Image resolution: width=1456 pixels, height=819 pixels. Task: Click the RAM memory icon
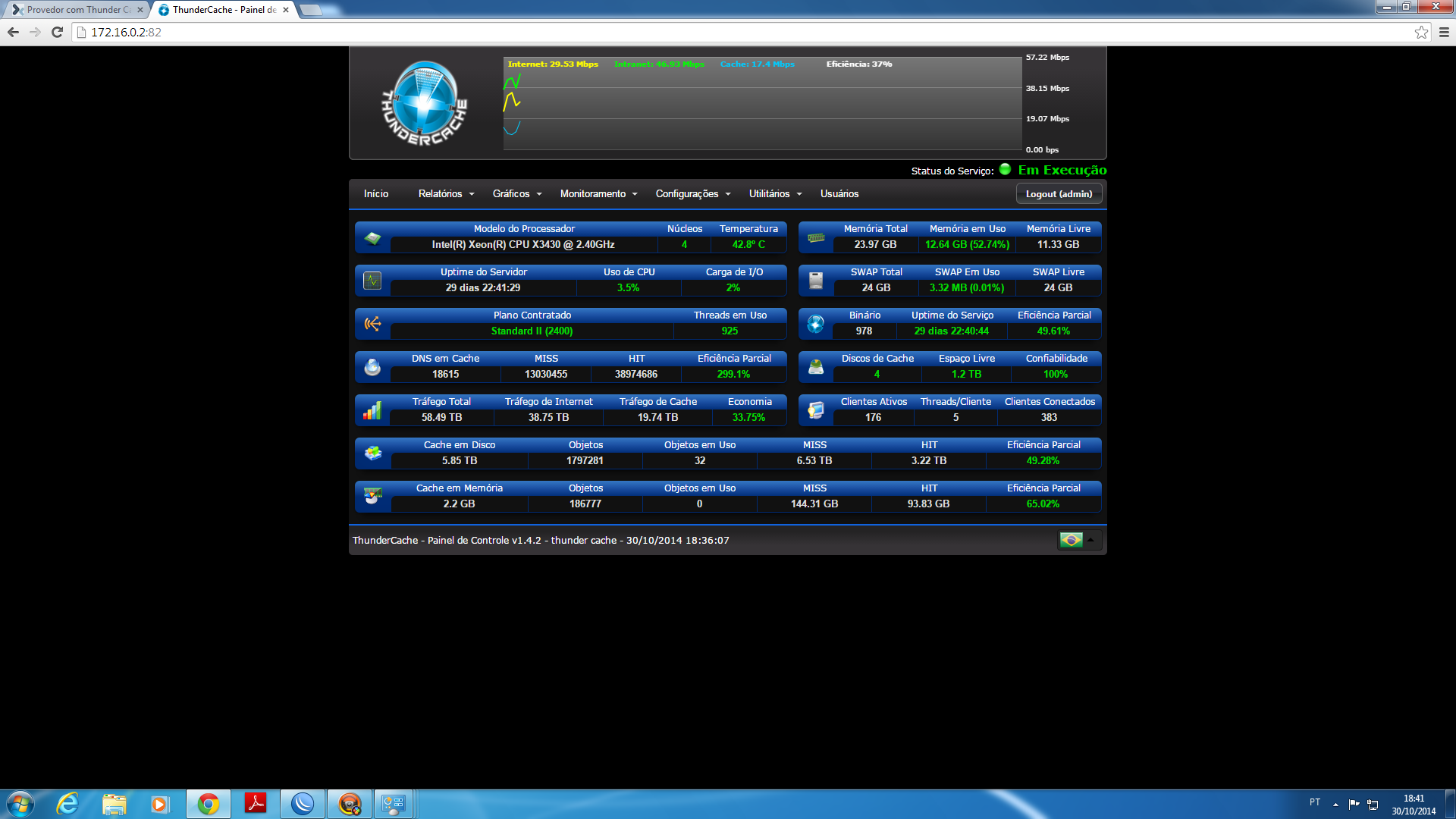pyautogui.click(x=816, y=238)
